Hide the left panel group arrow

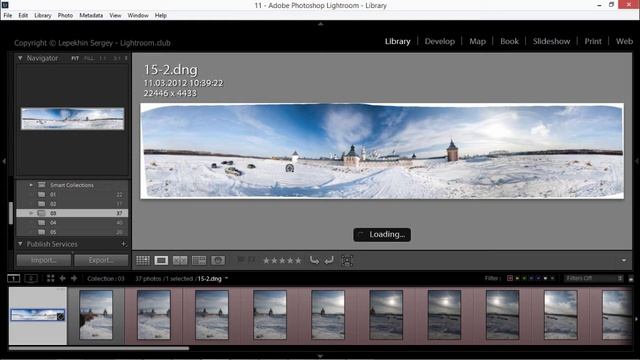(x=4, y=161)
